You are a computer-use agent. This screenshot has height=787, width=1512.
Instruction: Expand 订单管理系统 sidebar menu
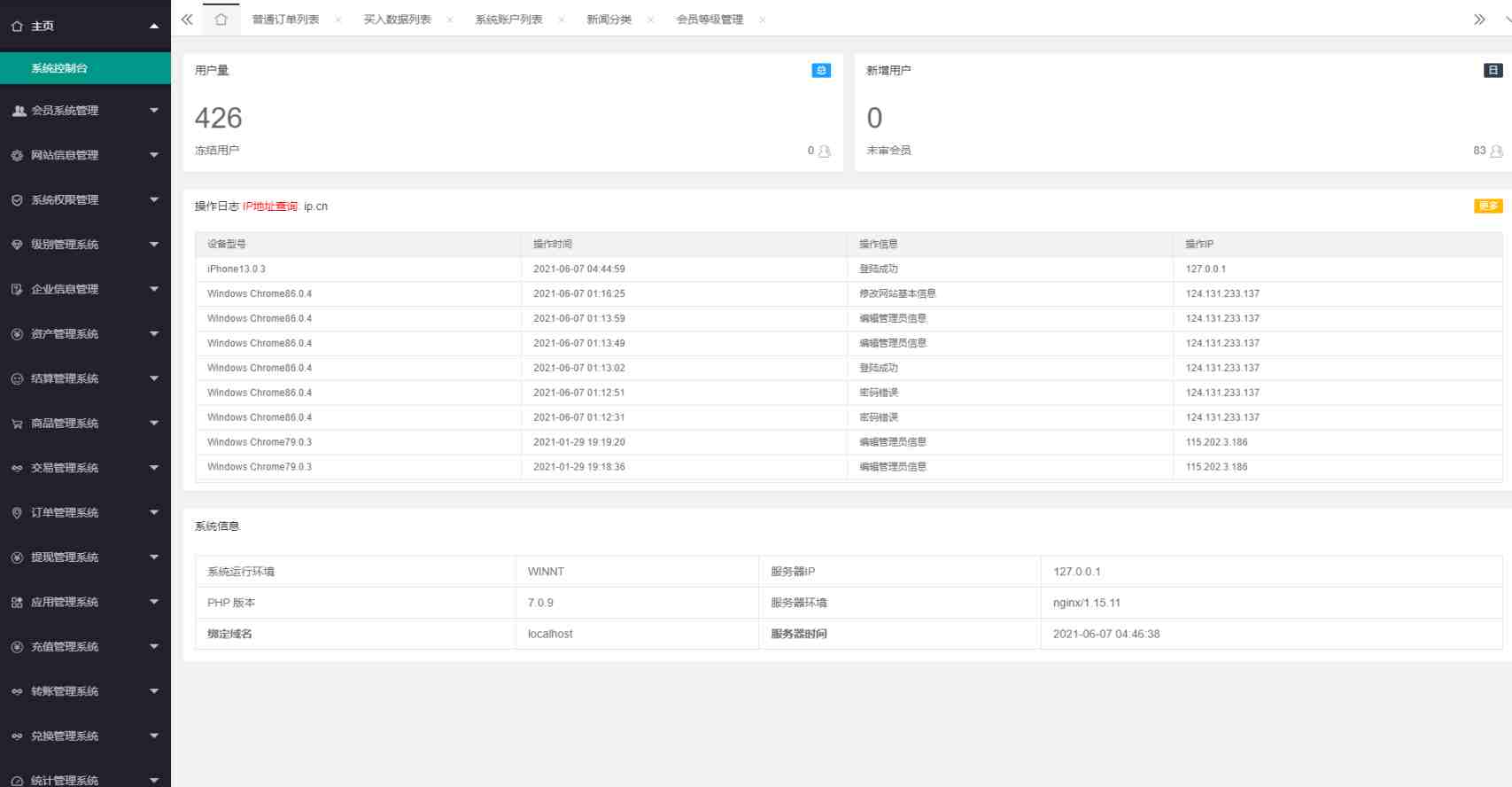point(85,513)
